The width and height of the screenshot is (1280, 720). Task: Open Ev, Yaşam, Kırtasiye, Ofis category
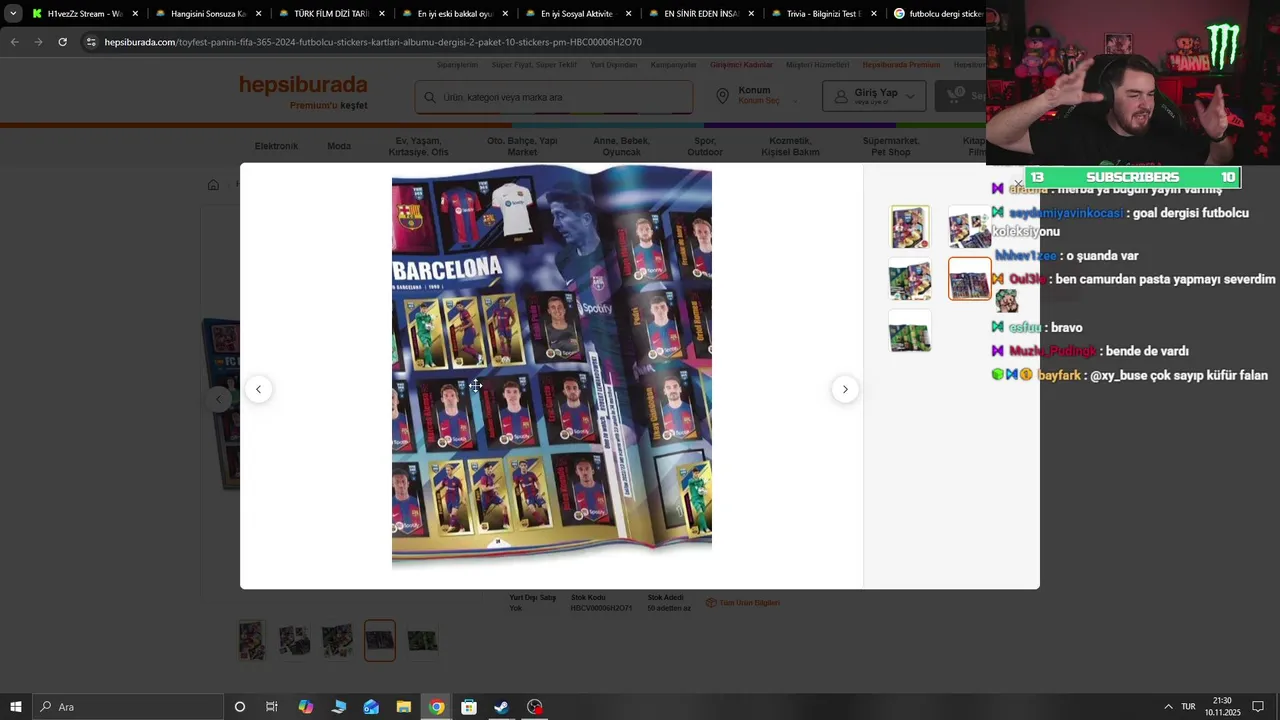point(418,146)
